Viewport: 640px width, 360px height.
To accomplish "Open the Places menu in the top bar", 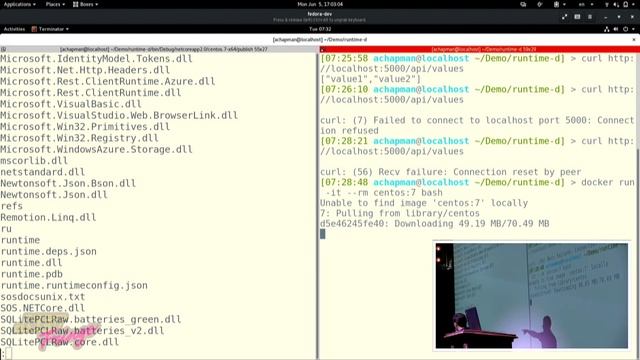I will [55, 4].
